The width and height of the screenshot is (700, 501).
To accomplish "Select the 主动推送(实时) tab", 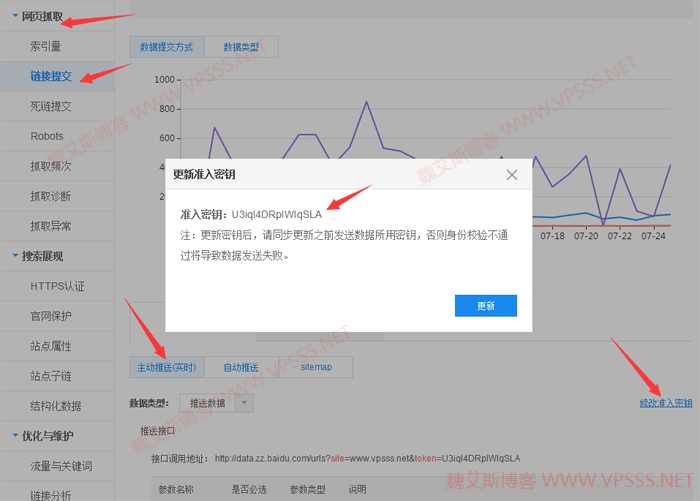I will click(167, 367).
